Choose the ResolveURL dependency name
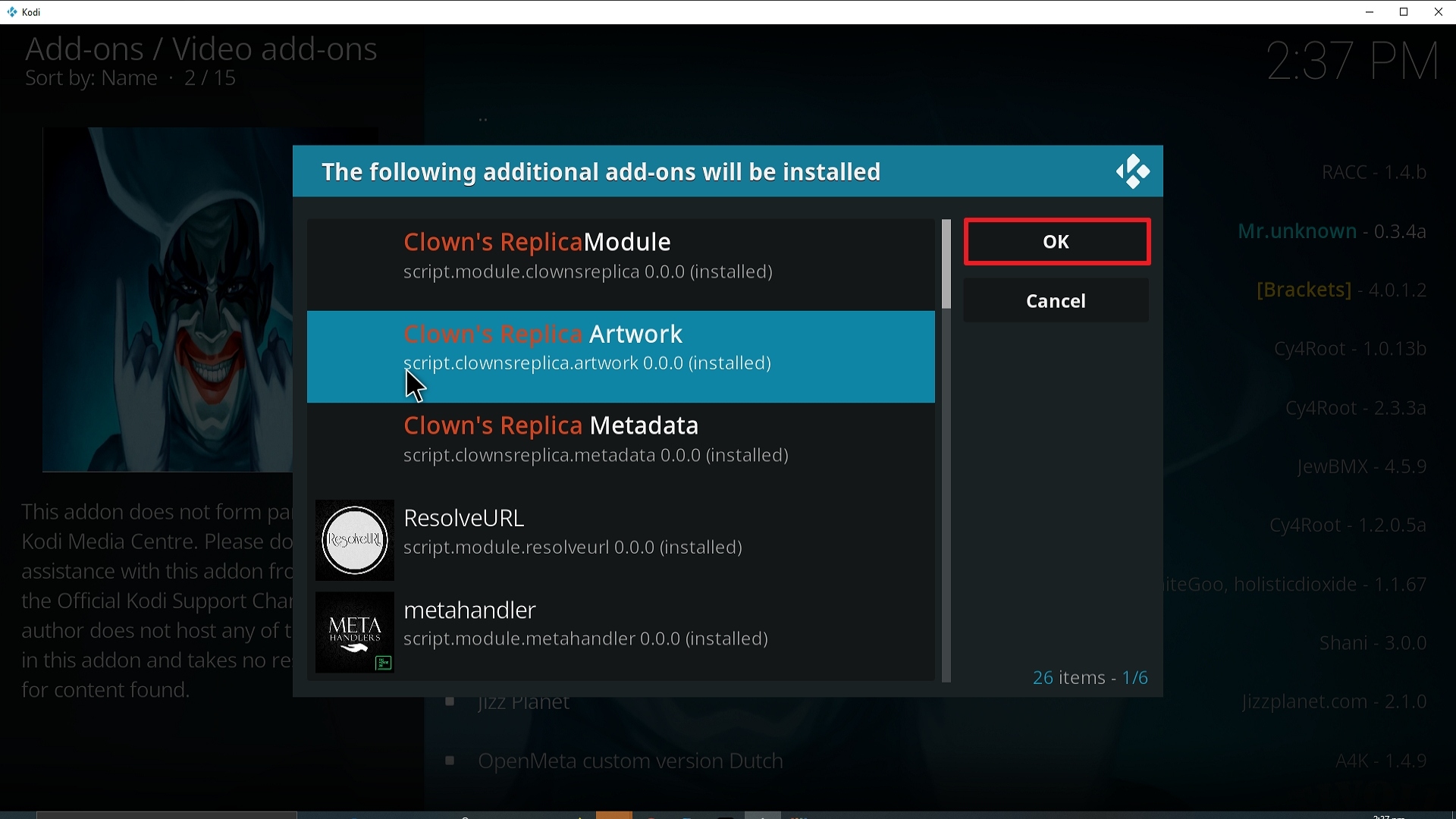The width and height of the screenshot is (1456, 819). 464,518
